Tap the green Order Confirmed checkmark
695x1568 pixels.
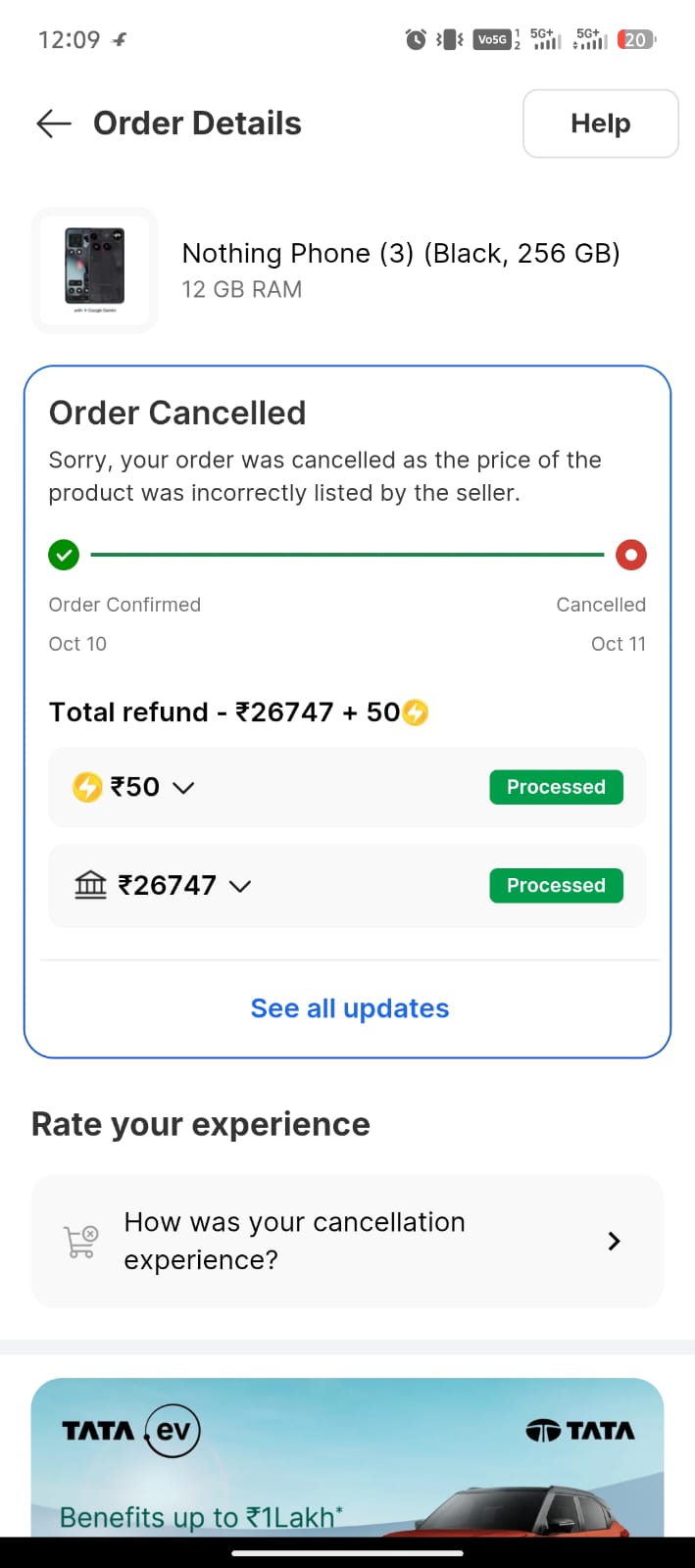pyautogui.click(x=64, y=555)
